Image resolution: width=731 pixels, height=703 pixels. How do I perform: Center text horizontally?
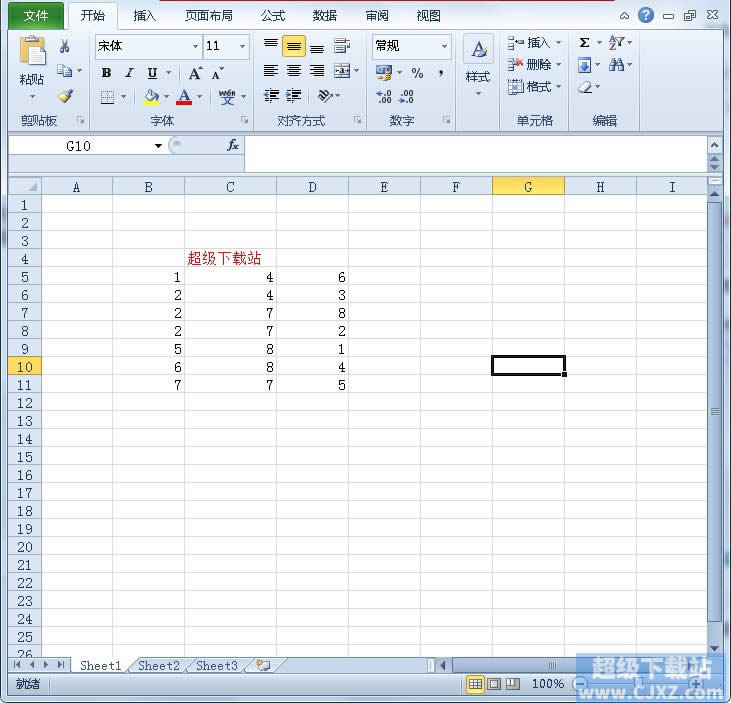294,71
